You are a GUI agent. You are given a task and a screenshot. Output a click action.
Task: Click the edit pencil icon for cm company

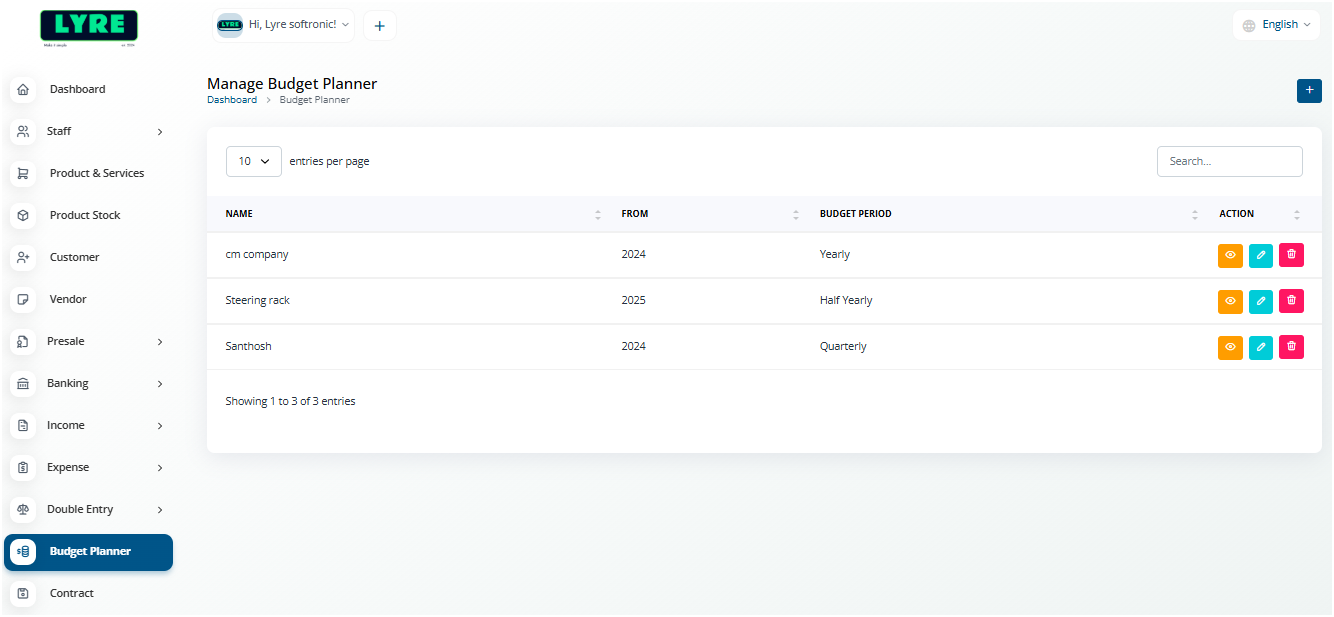(x=1261, y=255)
